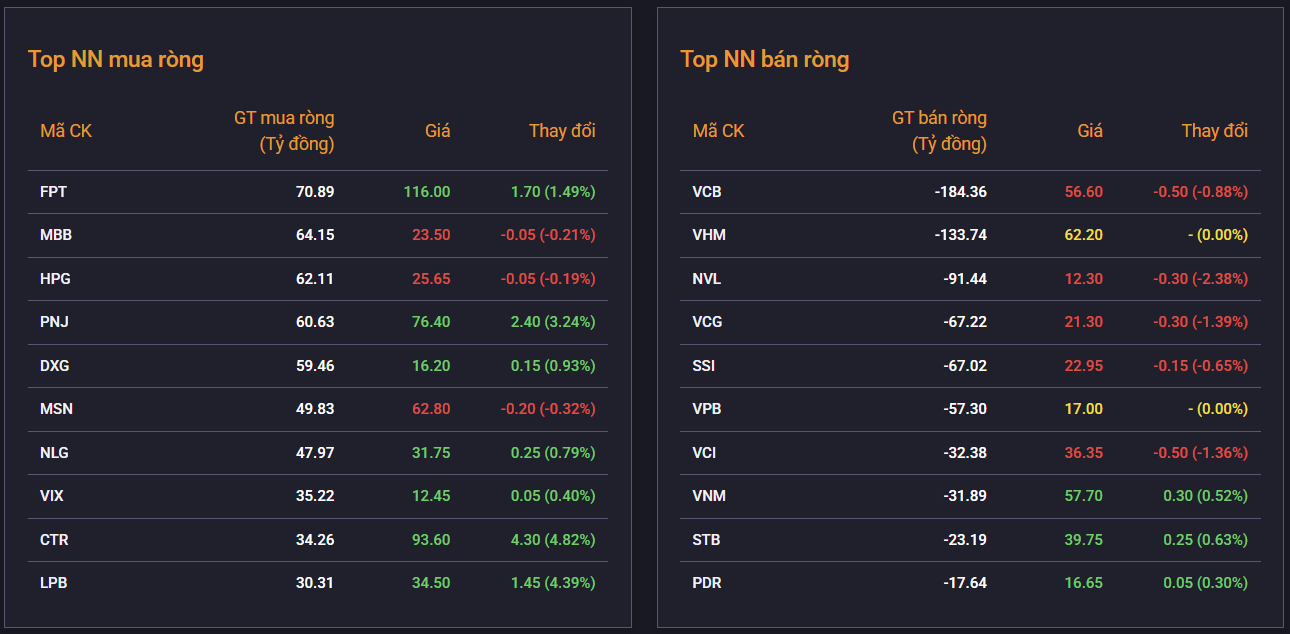The width and height of the screenshot is (1290, 634).
Task: Click PNJ price 76.40
Action: pyautogui.click(x=431, y=322)
